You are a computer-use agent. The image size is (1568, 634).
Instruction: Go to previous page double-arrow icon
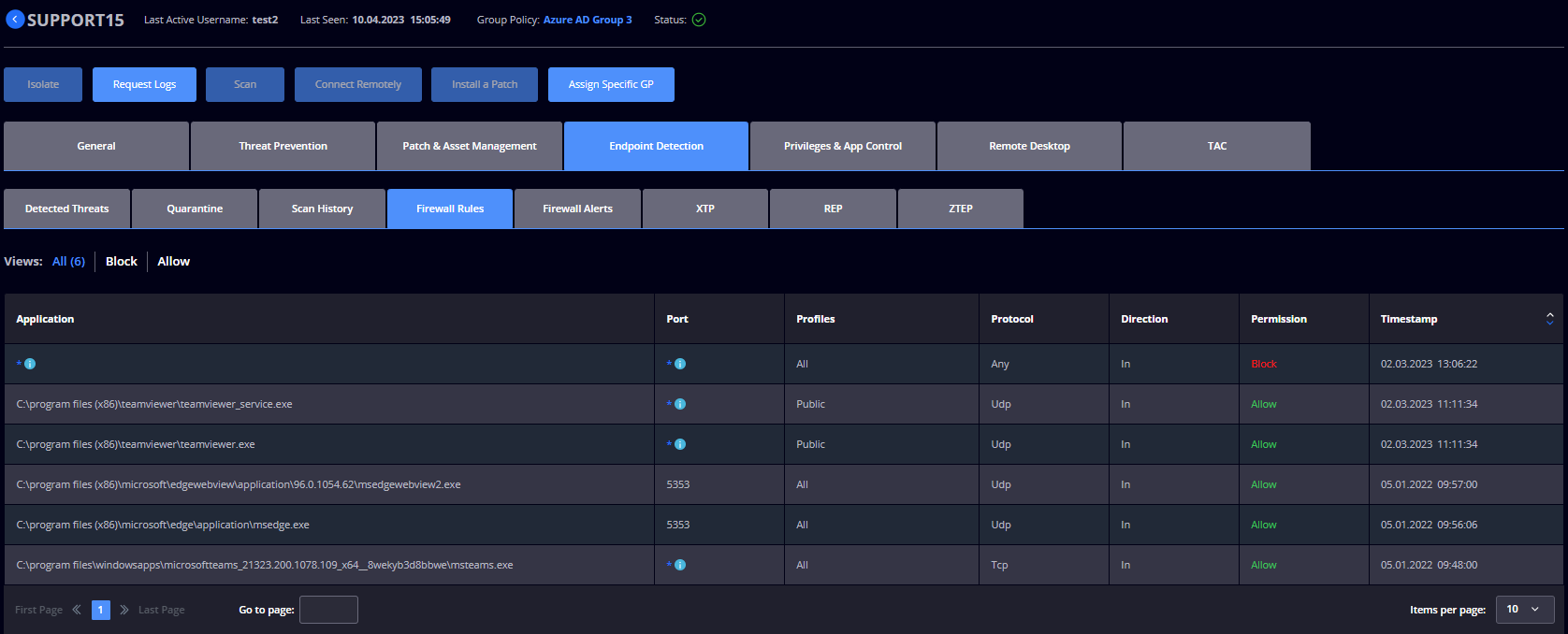click(x=77, y=610)
